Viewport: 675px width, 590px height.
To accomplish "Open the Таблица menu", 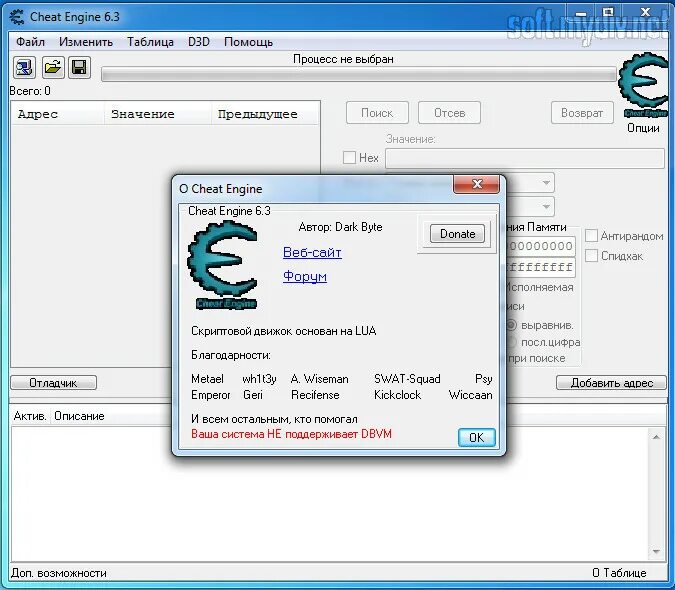I will [150, 42].
